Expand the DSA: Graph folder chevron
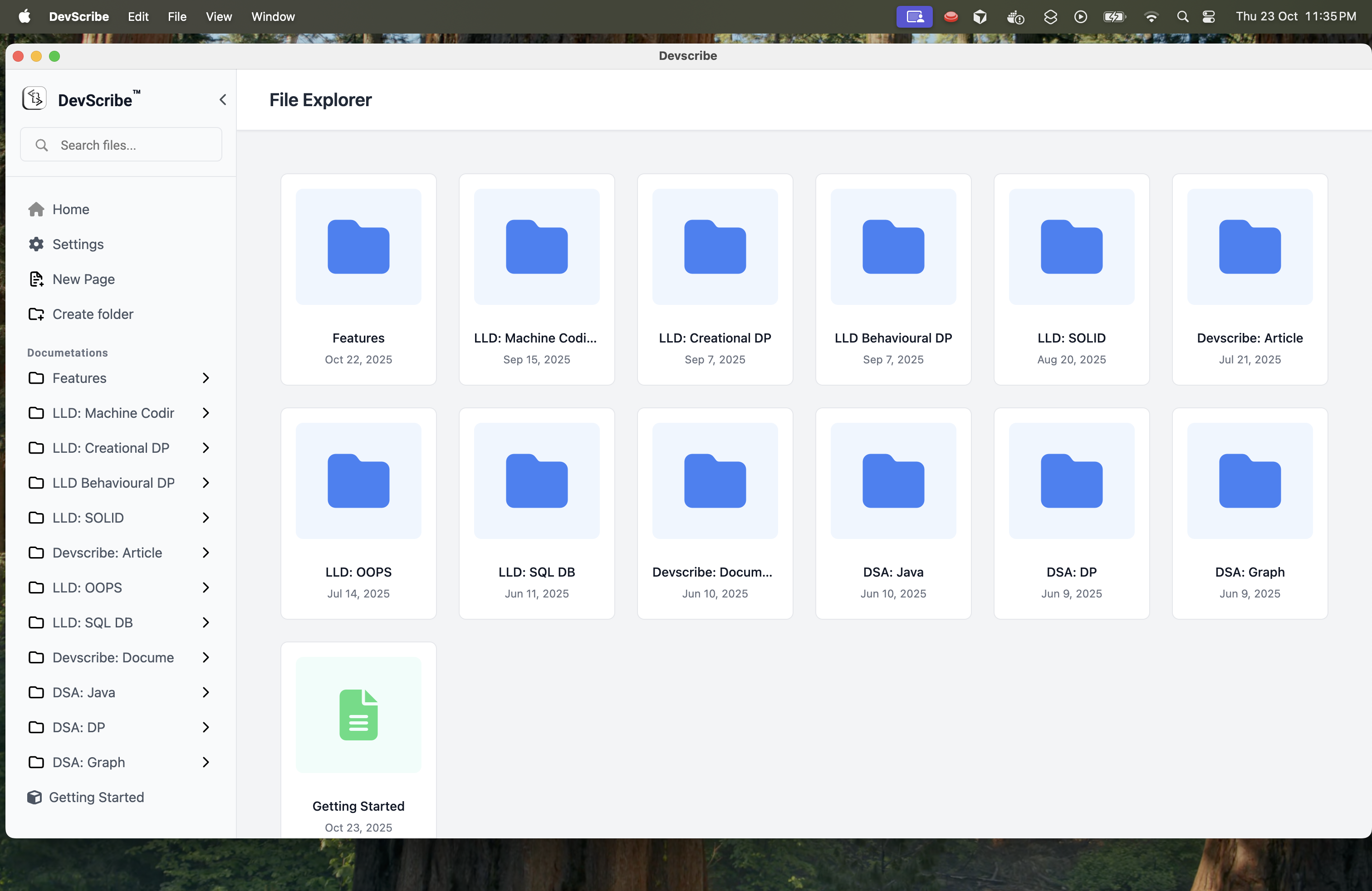 [x=206, y=762]
